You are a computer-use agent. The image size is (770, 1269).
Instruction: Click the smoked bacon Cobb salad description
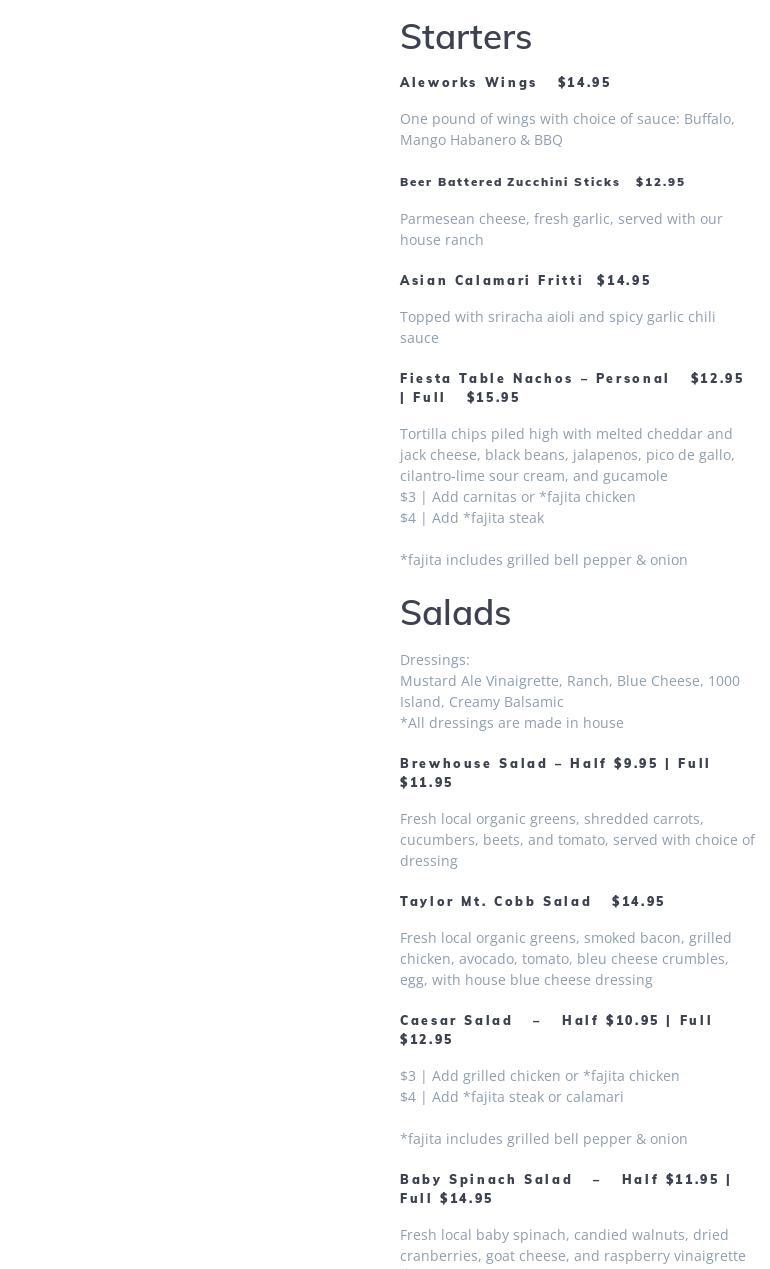[x=565, y=959]
